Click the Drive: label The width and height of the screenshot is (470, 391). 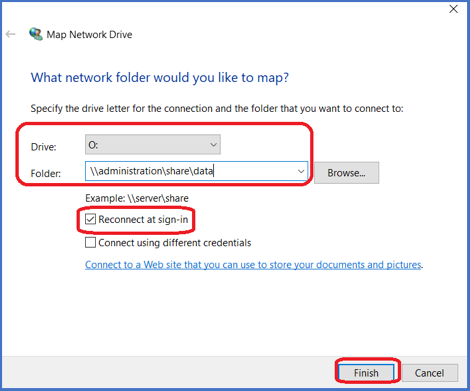coord(44,147)
